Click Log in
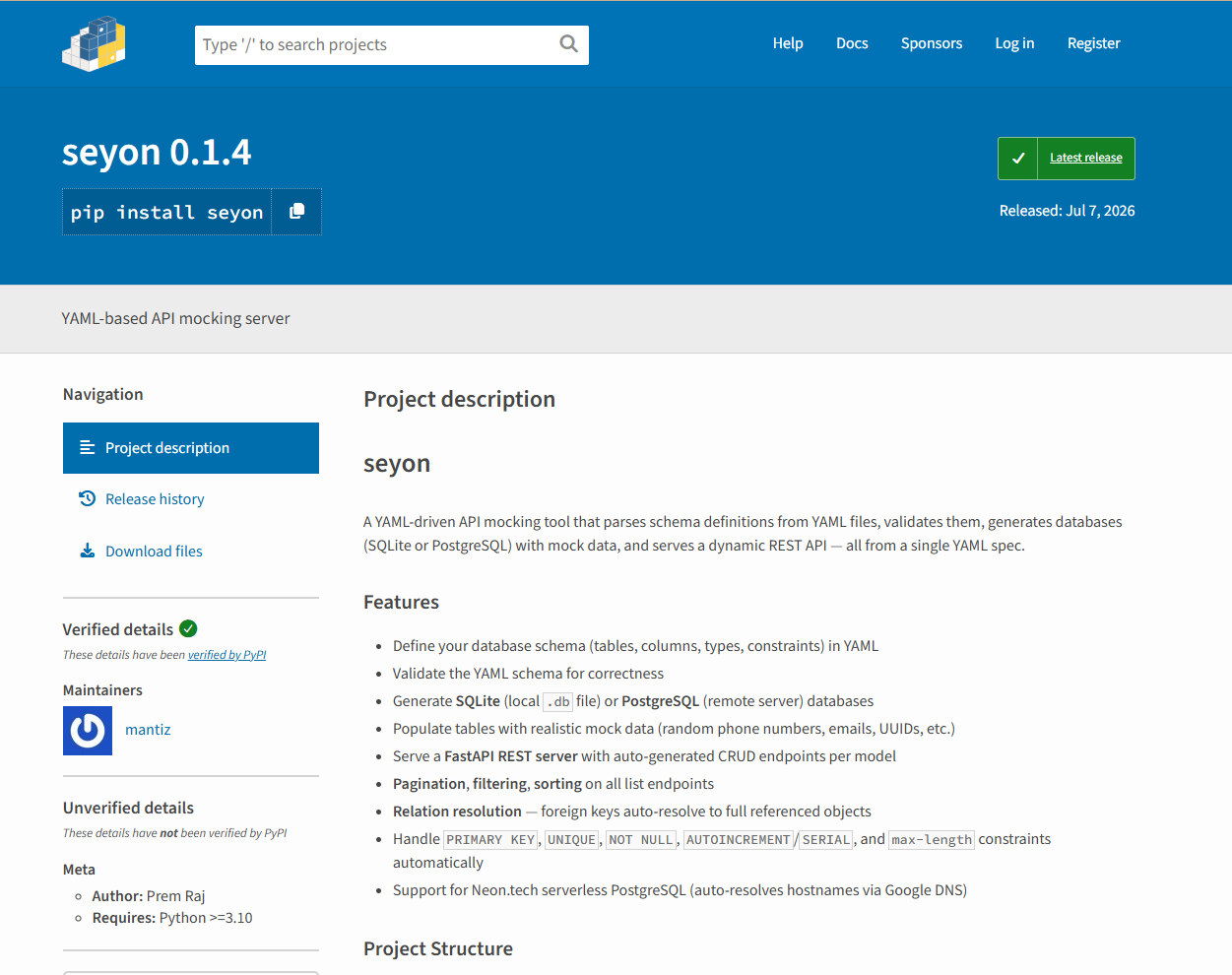1232x975 pixels. point(1014,43)
